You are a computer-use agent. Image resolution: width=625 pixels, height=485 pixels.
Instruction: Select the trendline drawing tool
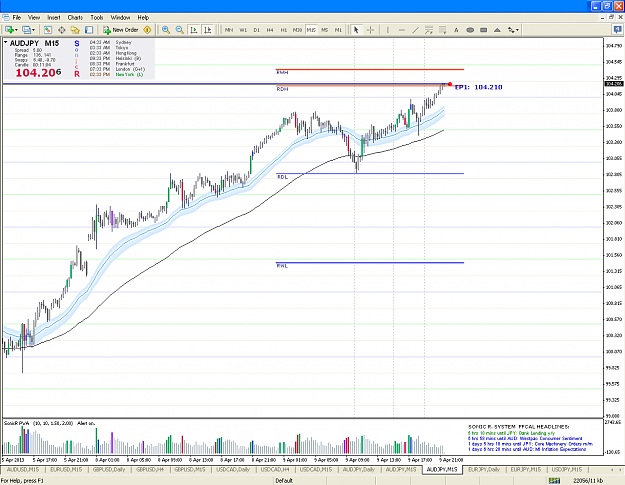[x=415, y=30]
